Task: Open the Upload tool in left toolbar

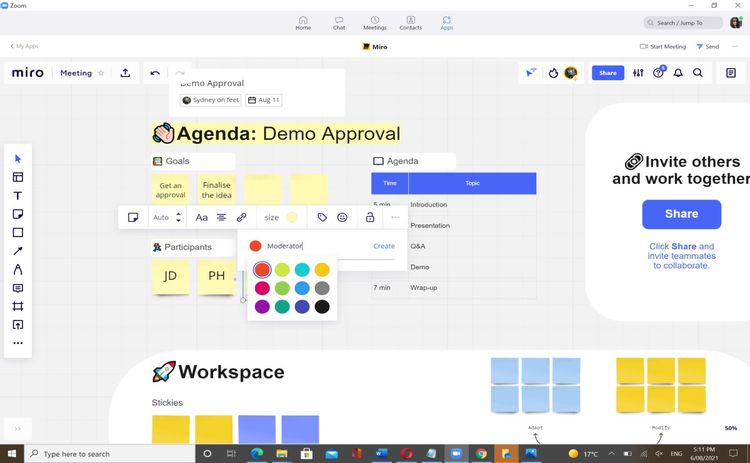Action: point(18,325)
